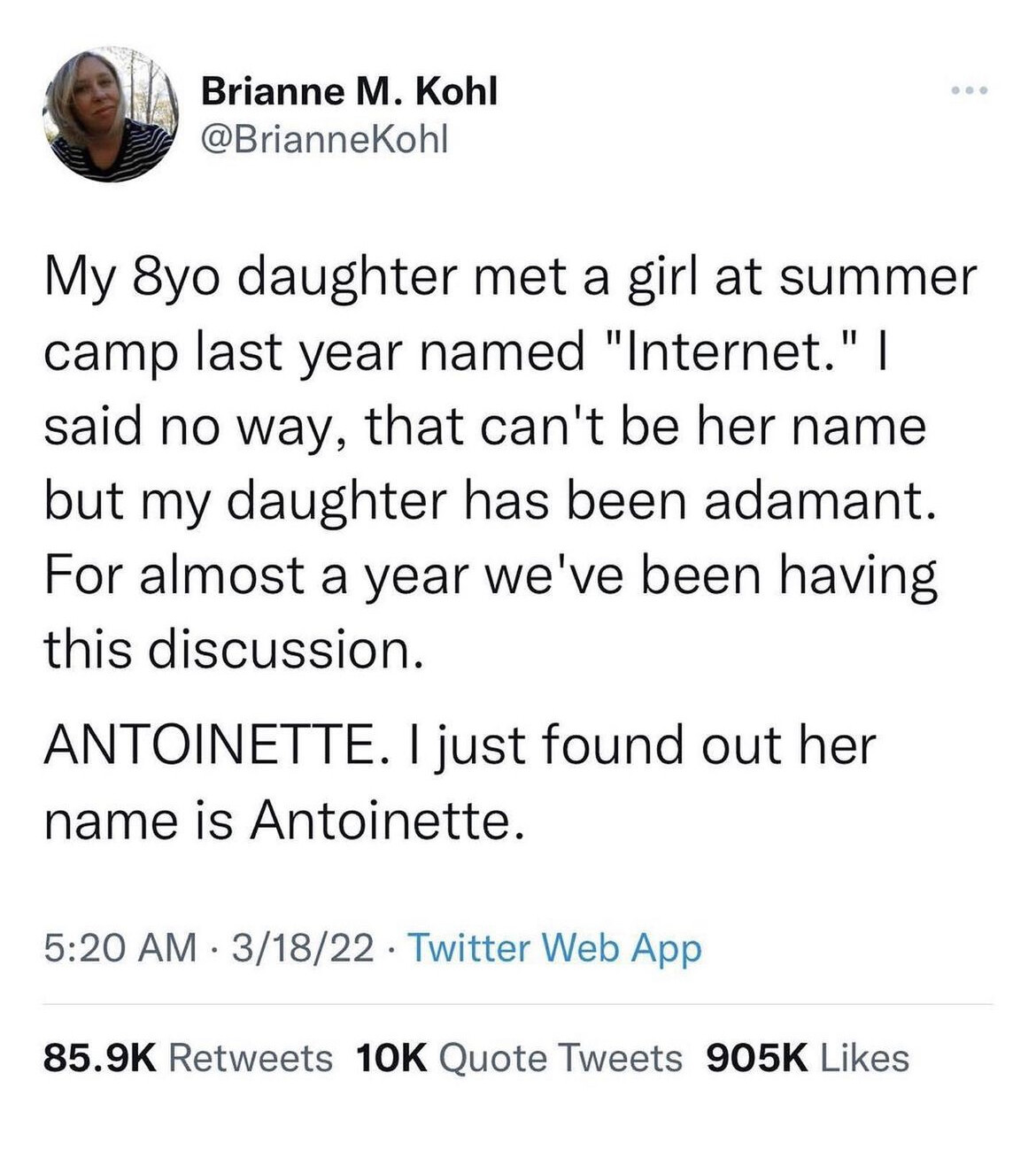The width and height of the screenshot is (1036, 1150).
Task: Open the Twitter Web App source link
Action: 554,948
